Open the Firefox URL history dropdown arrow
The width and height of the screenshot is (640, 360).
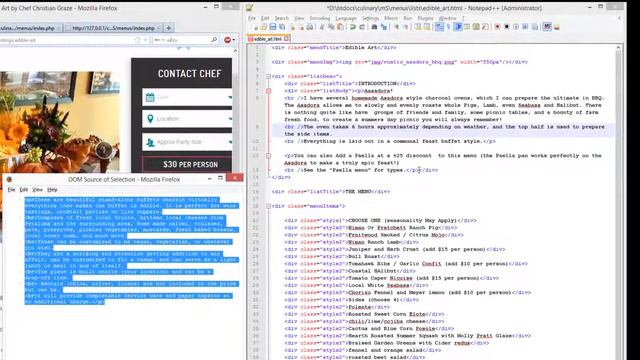(145, 40)
